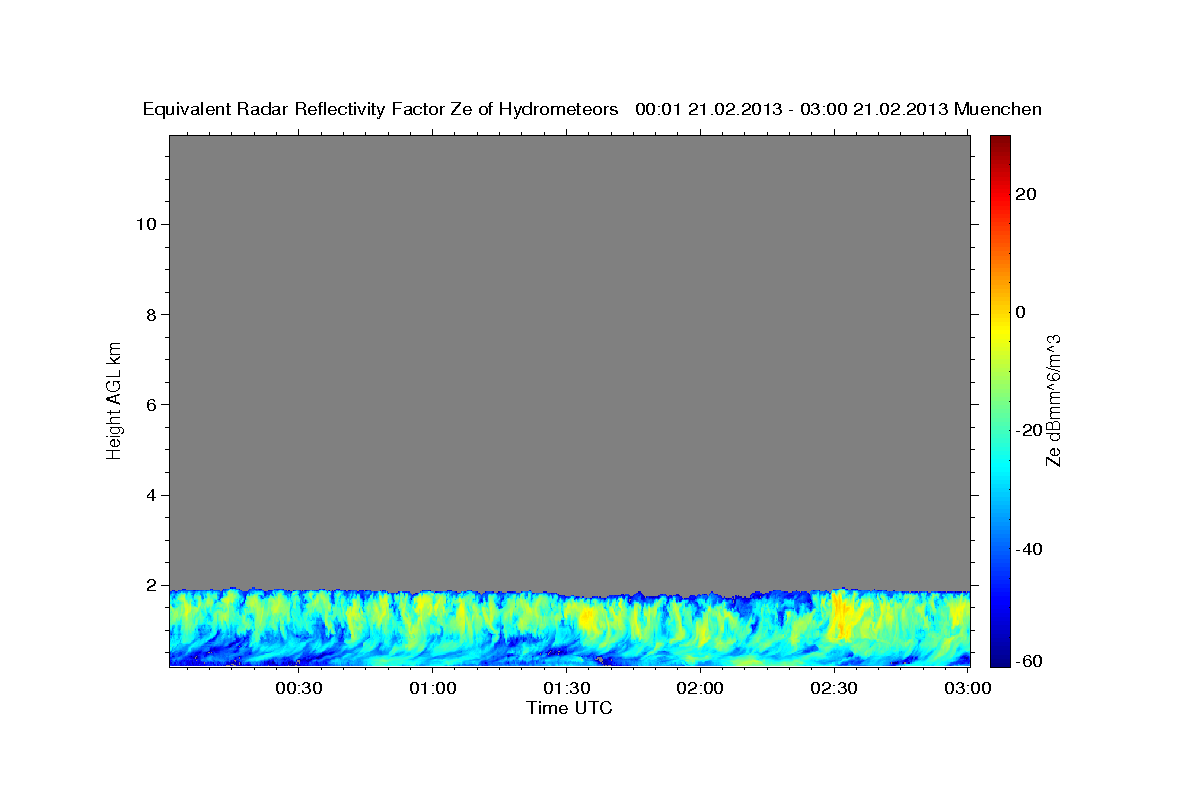The image size is (1200, 800).
Task: Click the 00:30 time tick label
Action: [x=299, y=689]
